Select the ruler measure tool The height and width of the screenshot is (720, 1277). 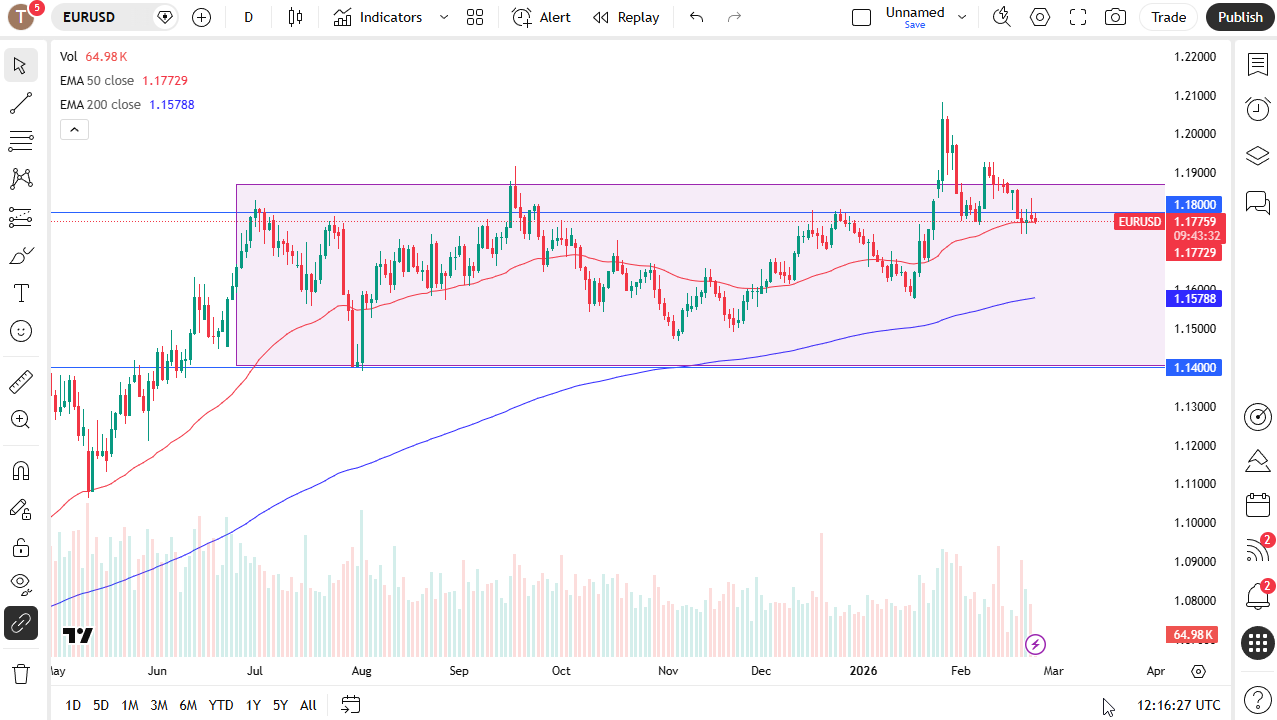[x=20, y=381]
